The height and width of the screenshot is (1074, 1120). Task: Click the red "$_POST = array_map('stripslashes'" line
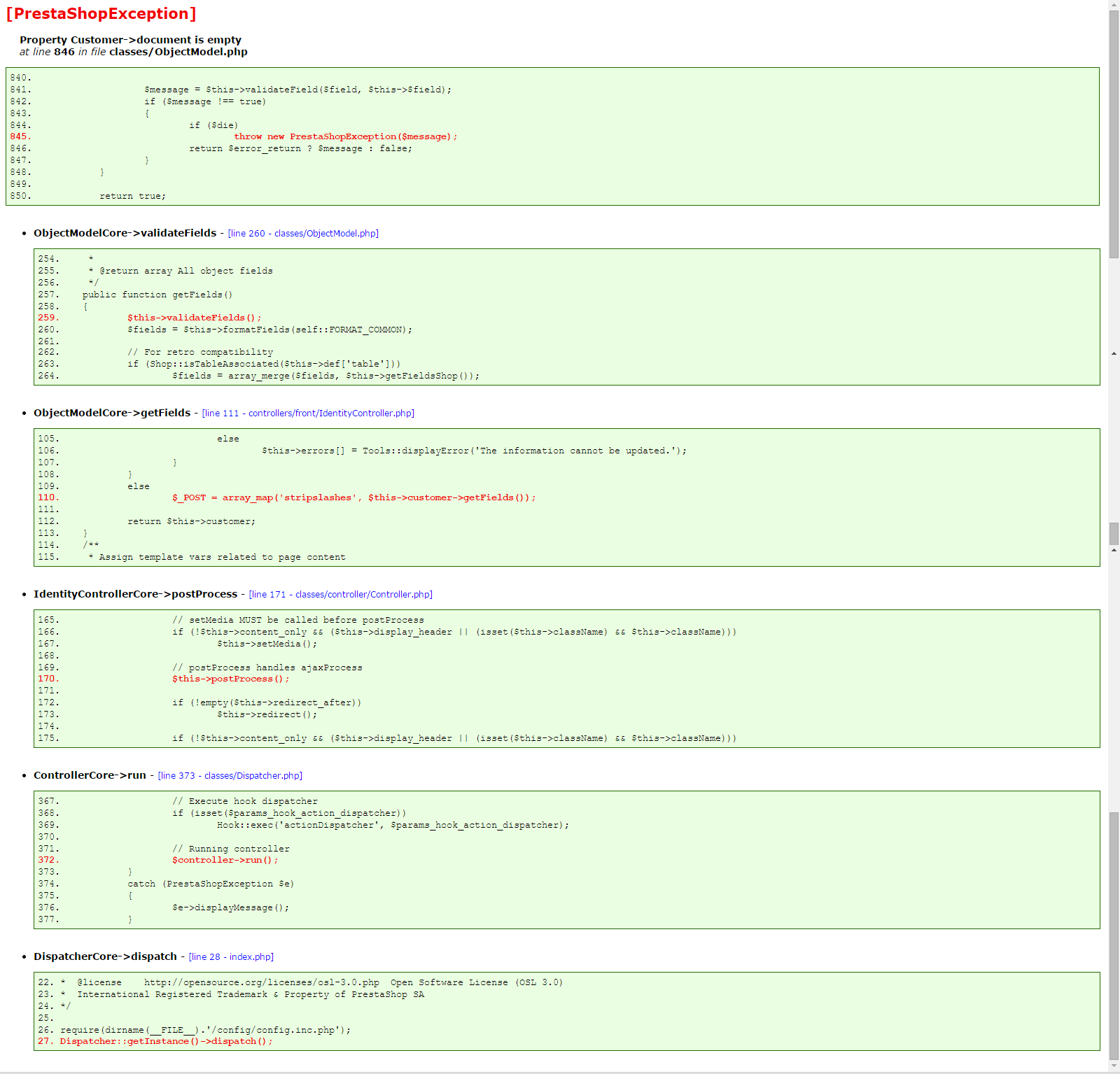[x=354, y=498]
